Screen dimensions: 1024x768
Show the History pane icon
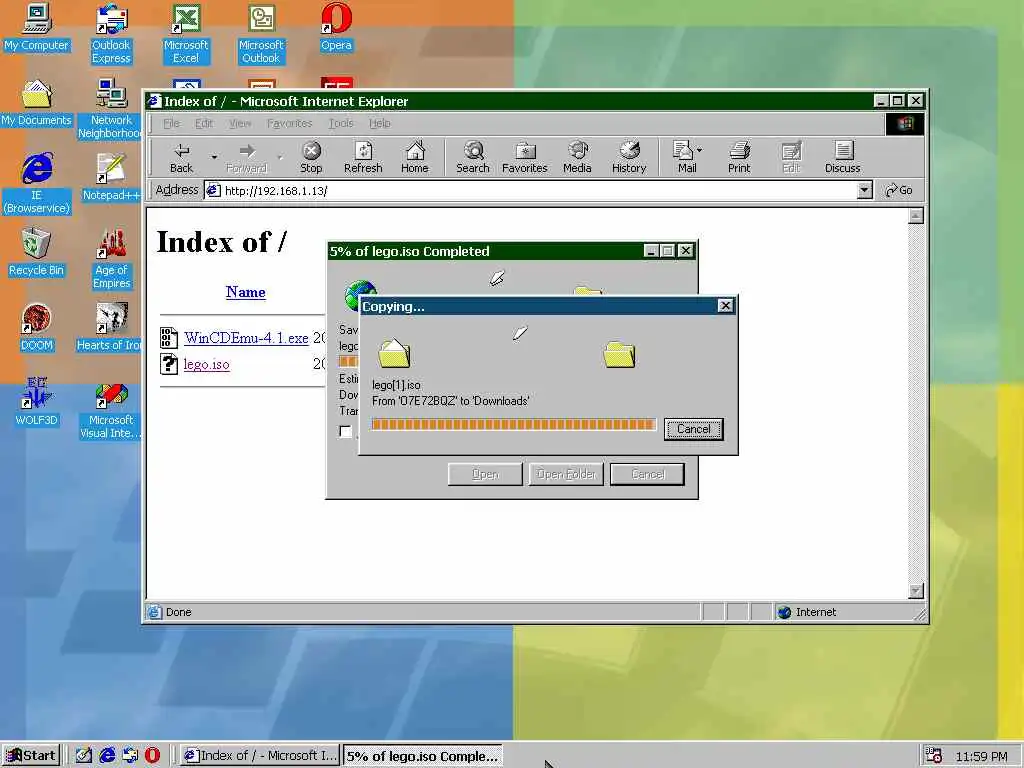pyautogui.click(x=629, y=157)
